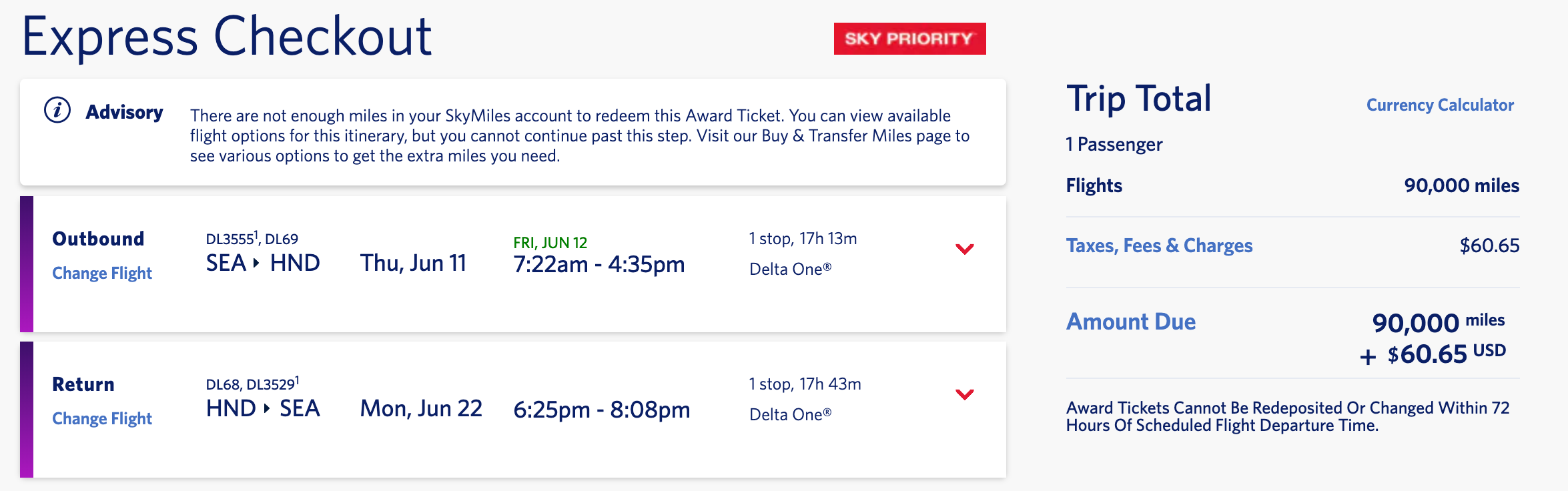Click the plus sign before $60.65 USD
Viewport: 1568px width, 491px height.
[x=1368, y=357]
